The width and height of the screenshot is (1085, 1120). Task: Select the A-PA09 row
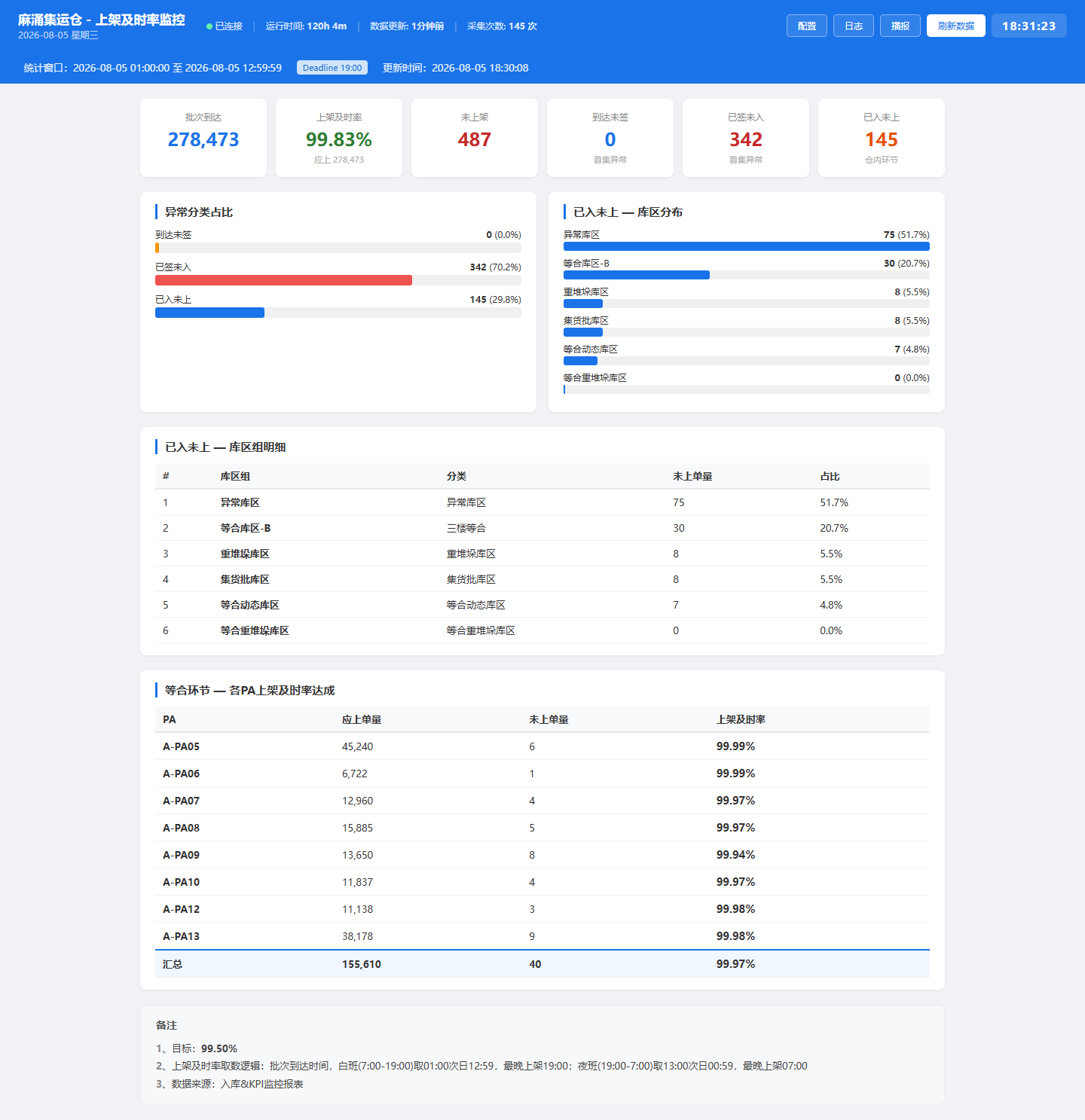(542, 855)
